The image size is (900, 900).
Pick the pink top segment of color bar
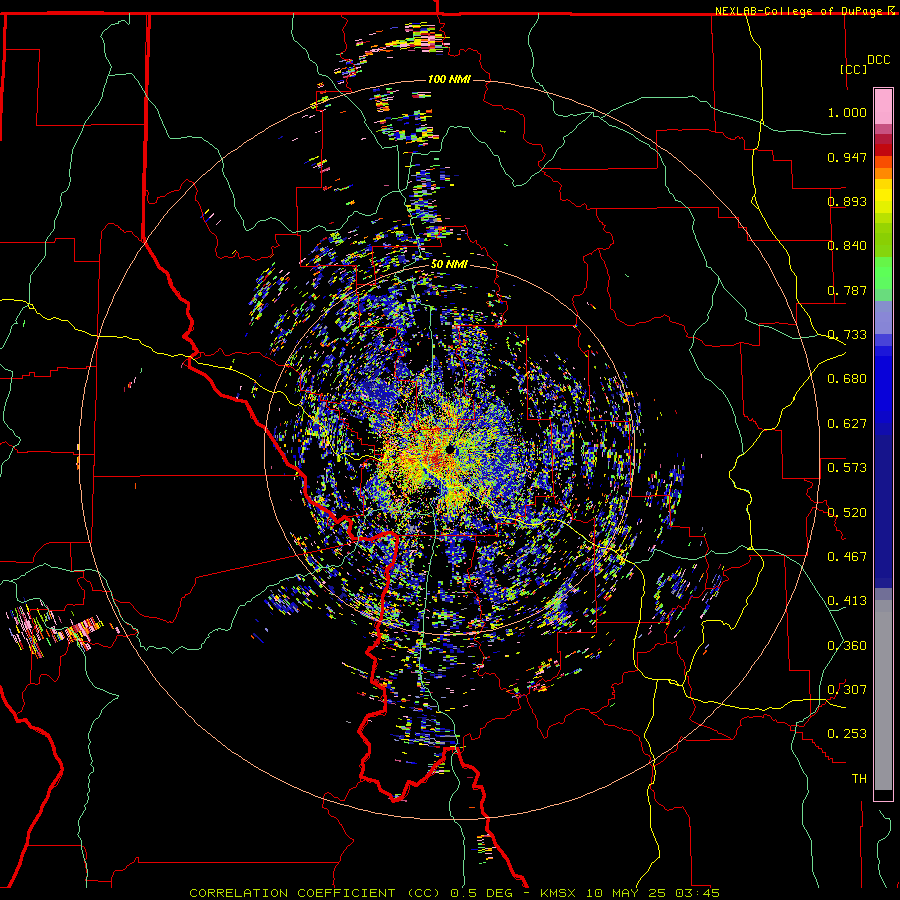tap(883, 106)
